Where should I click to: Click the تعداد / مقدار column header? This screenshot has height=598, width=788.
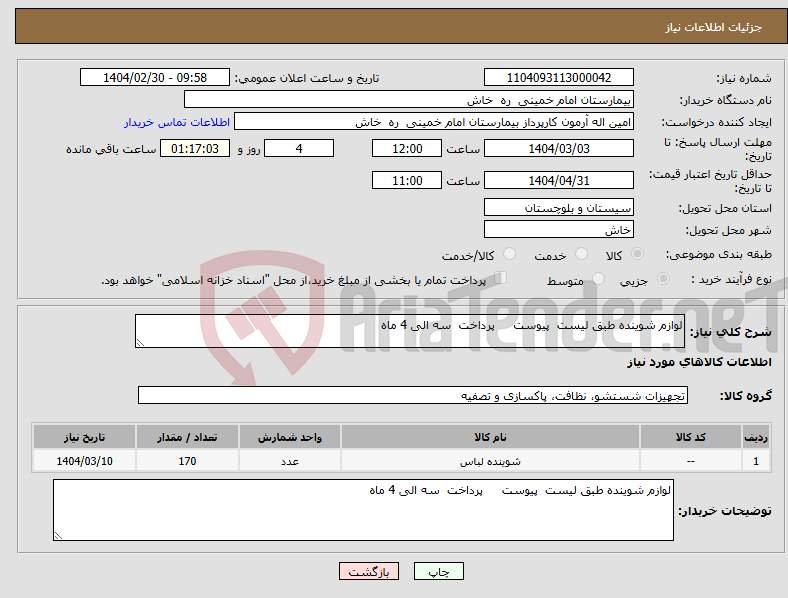187,437
